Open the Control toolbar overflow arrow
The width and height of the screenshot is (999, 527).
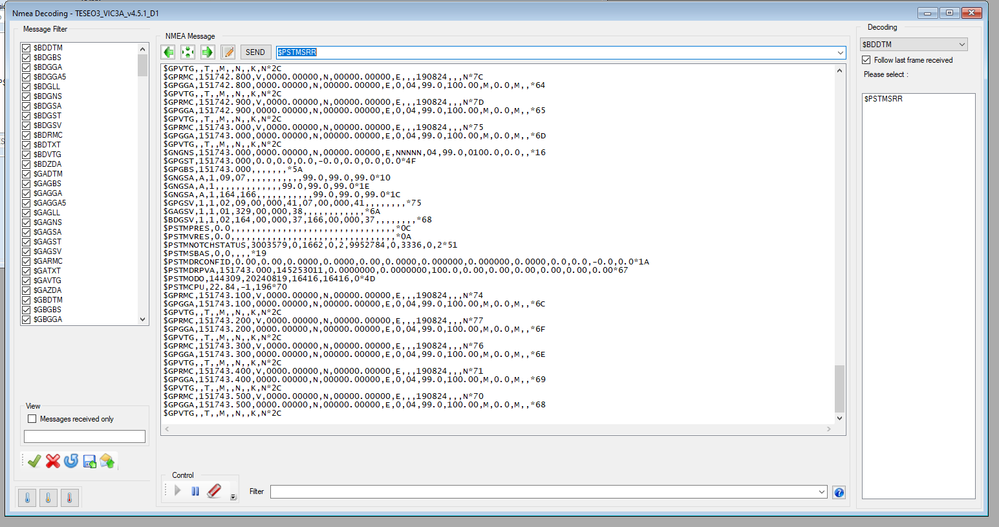(233, 497)
